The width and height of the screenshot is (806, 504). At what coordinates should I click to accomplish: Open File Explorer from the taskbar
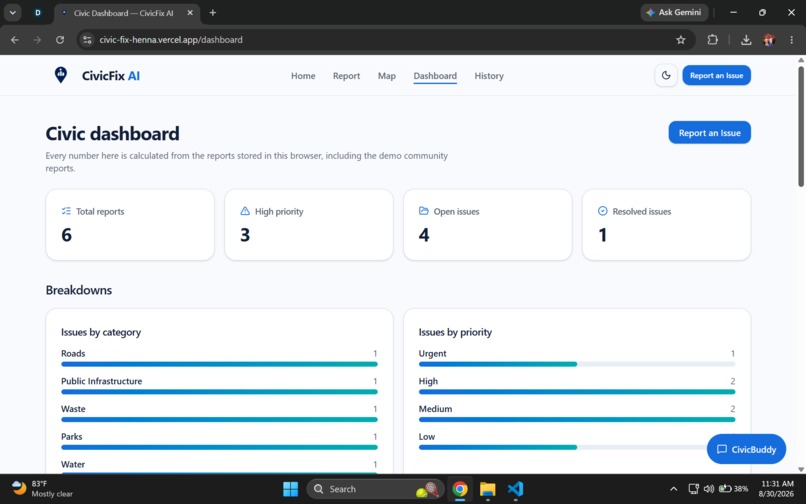click(x=487, y=489)
